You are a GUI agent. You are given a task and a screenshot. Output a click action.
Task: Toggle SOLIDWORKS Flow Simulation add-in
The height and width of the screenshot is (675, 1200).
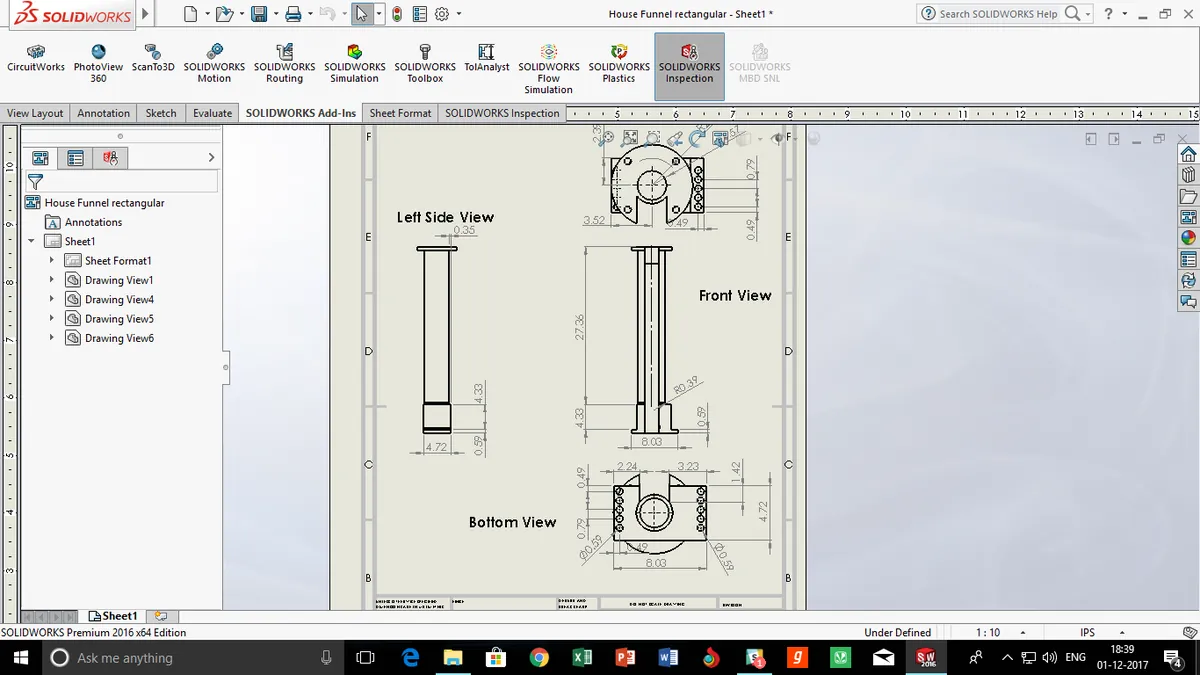(549, 68)
